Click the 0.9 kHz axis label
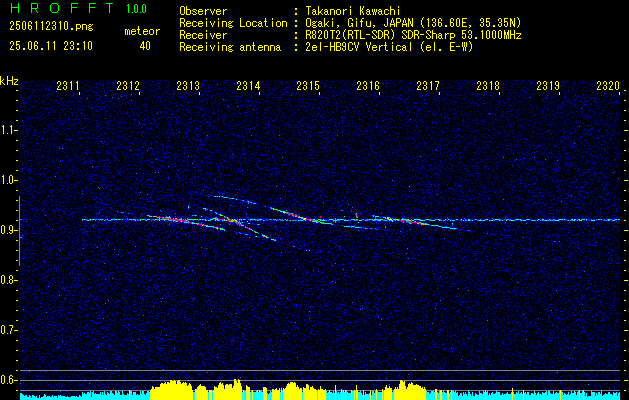The height and width of the screenshot is (400, 629). pyautogui.click(x=8, y=230)
